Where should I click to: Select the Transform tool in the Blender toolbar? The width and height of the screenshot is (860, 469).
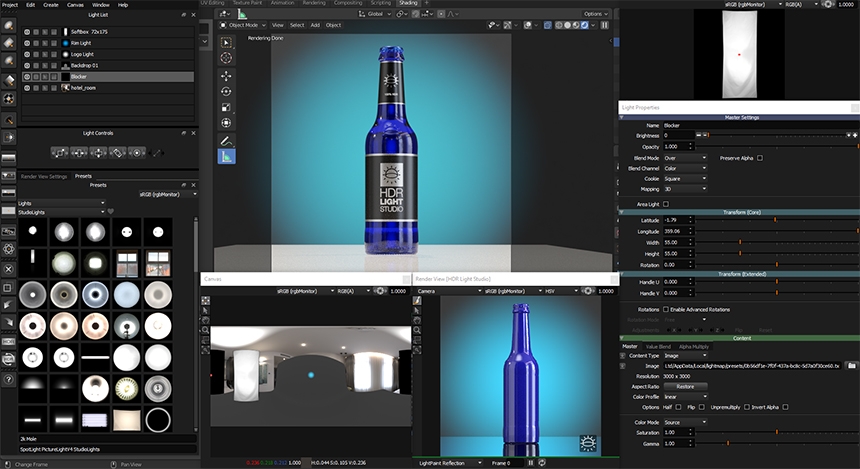(x=226, y=123)
